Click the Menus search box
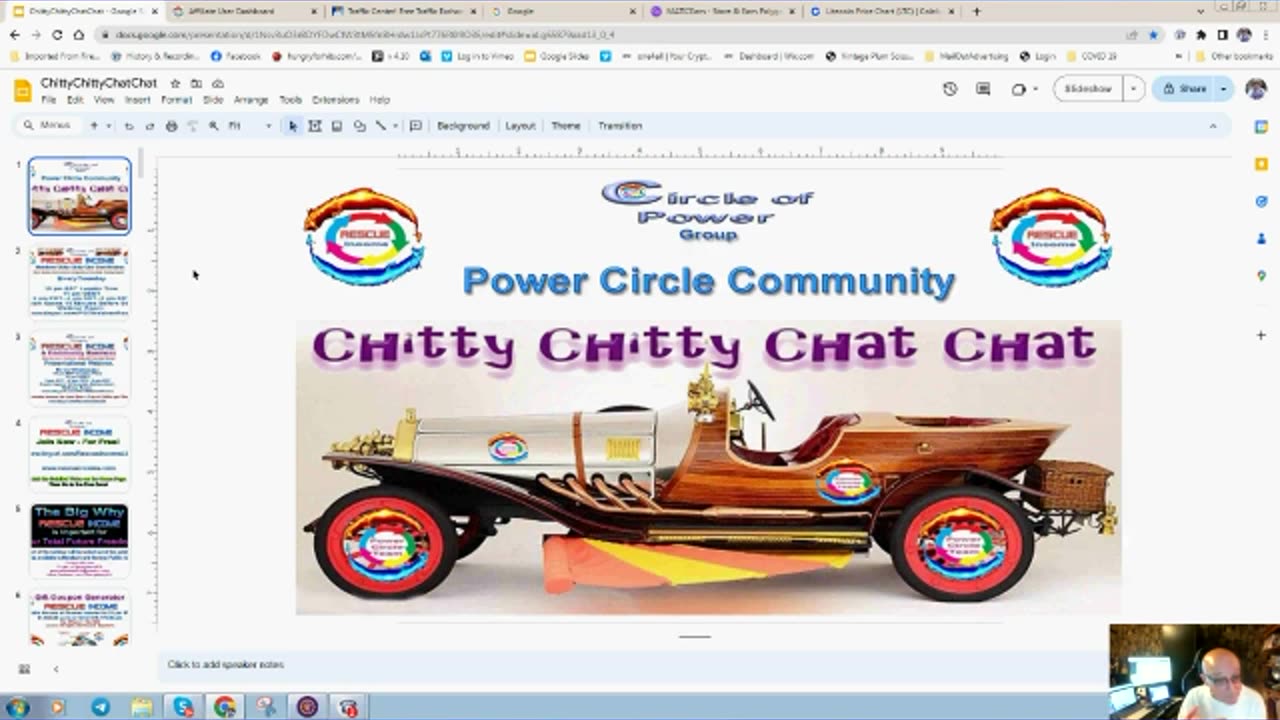The height and width of the screenshot is (720, 1280). 48,126
